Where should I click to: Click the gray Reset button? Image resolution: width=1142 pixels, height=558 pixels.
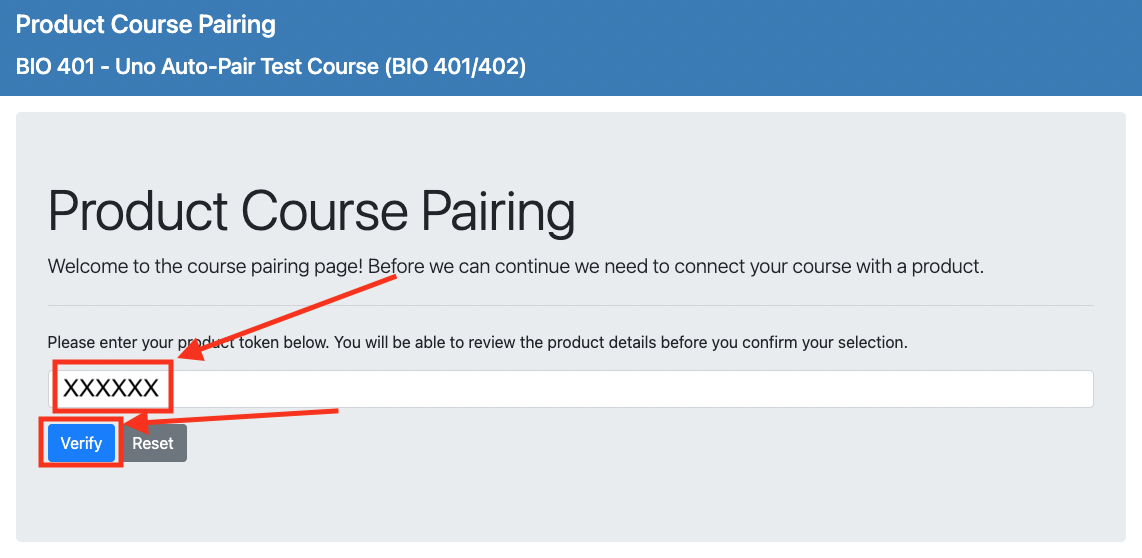pyautogui.click(x=153, y=443)
